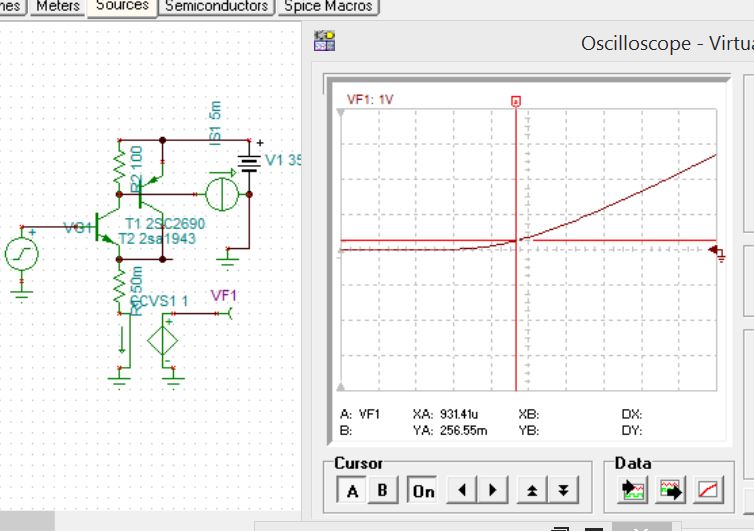Click the CCVS1 1 component label
The width and height of the screenshot is (754, 531).
click(159, 302)
